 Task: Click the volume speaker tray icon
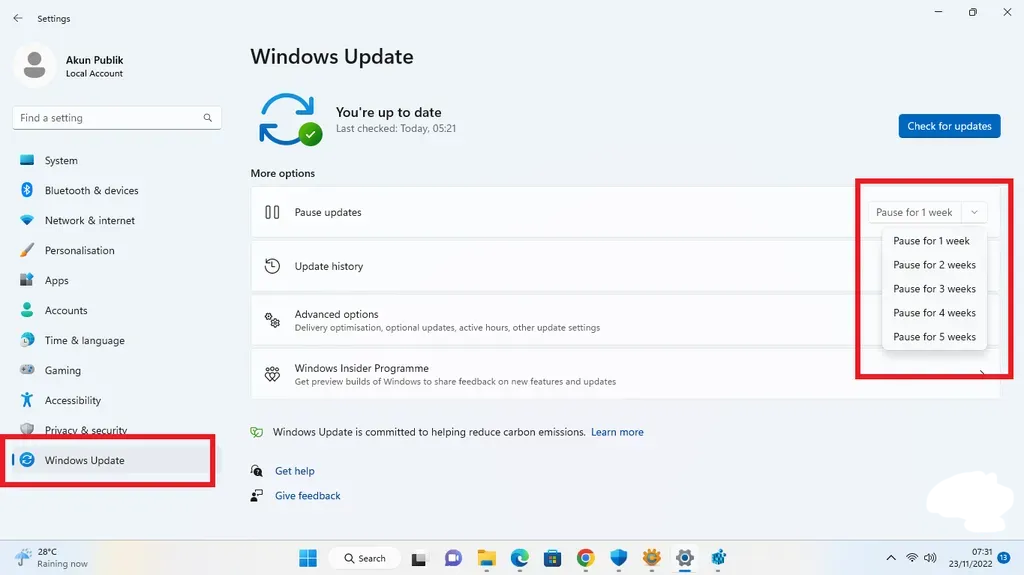[x=930, y=558]
